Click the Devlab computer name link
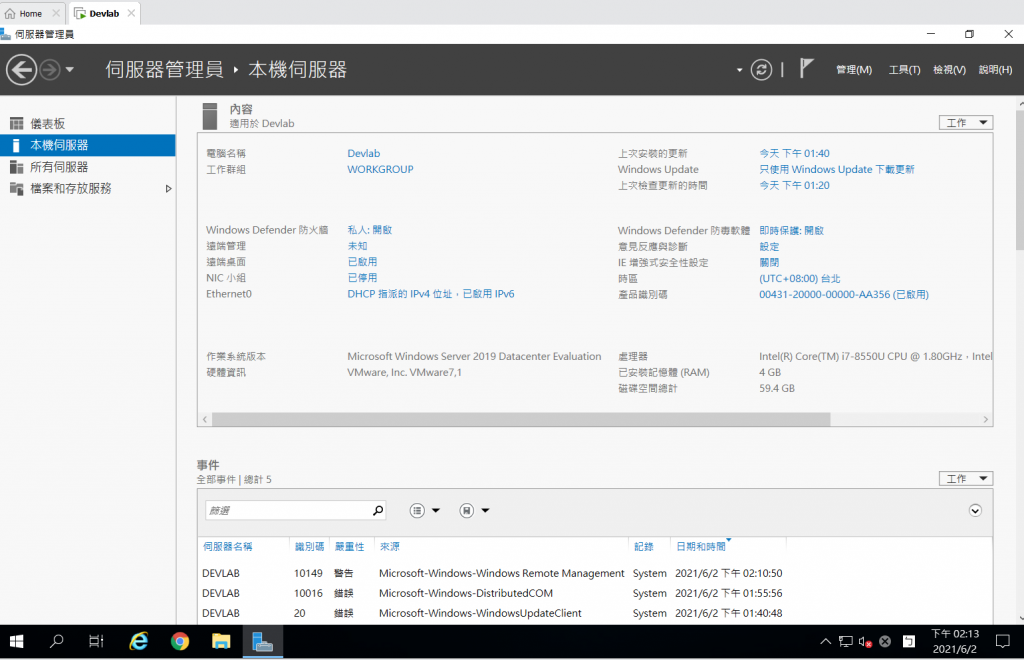This screenshot has height=660, width=1024. click(x=364, y=153)
